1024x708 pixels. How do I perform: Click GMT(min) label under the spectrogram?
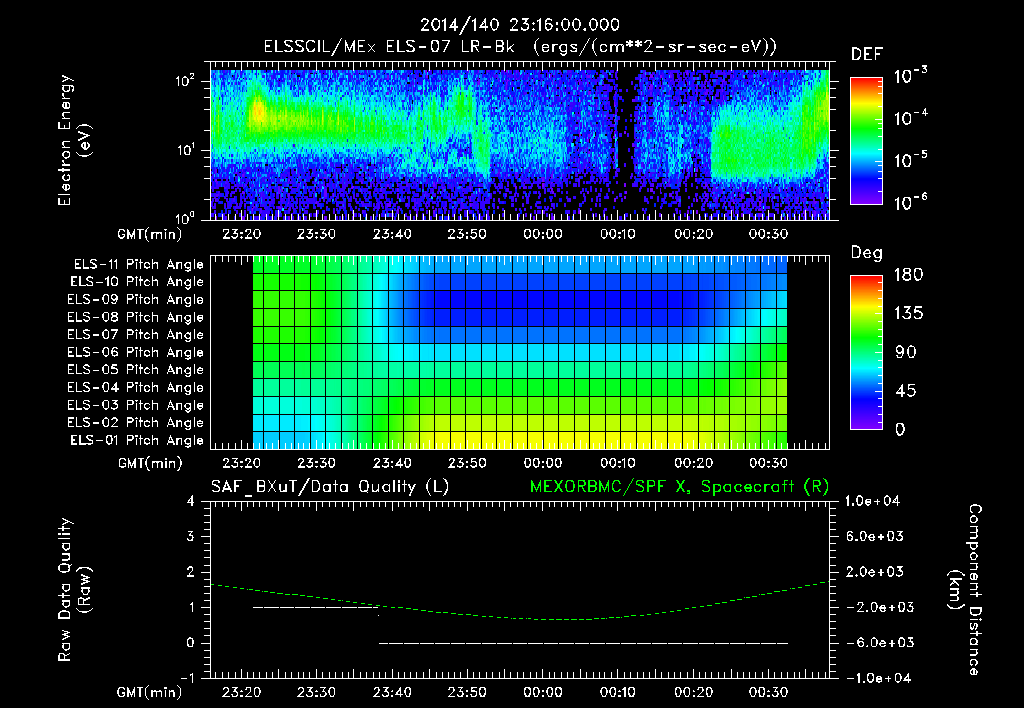pyautogui.click(x=149, y=234)
